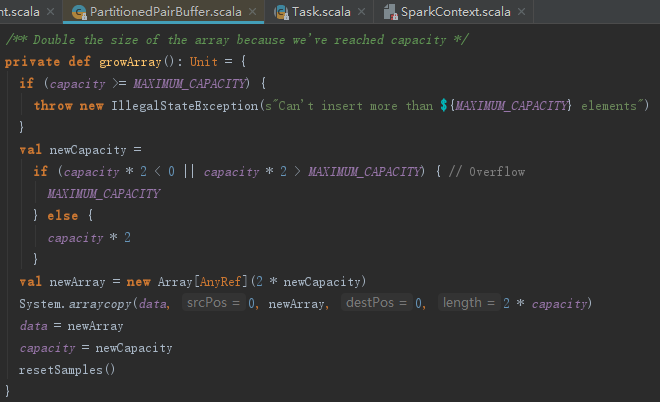
Task: Click AnyRef in the Array declaration
Action: click(x=220, y=281)
